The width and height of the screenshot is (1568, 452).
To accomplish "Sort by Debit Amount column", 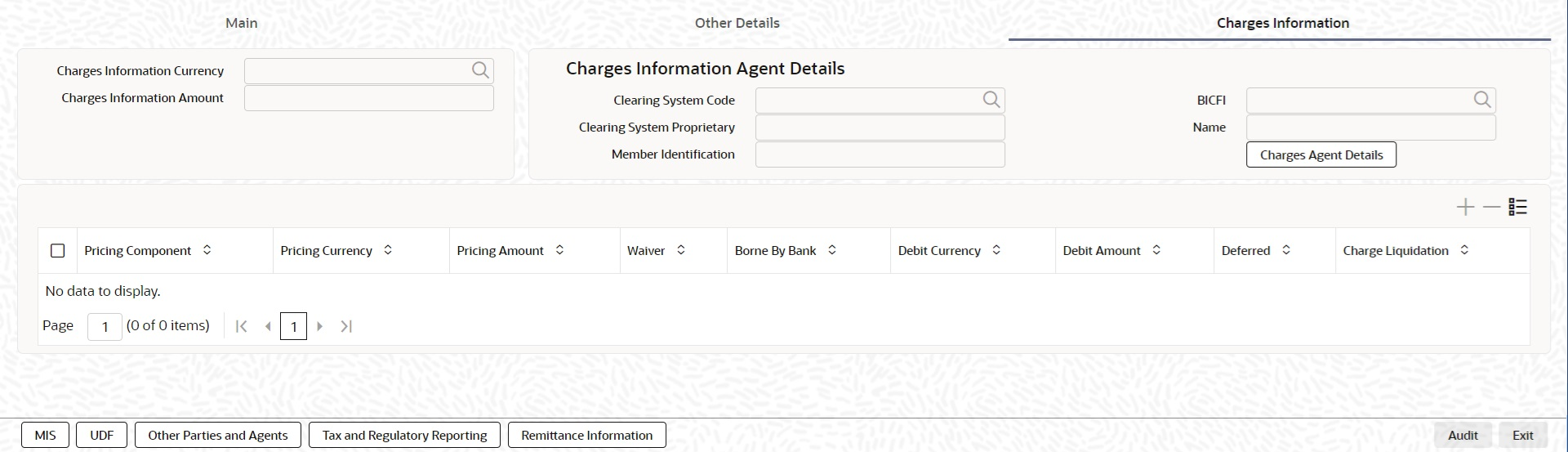I will (x=1156, y=250).
